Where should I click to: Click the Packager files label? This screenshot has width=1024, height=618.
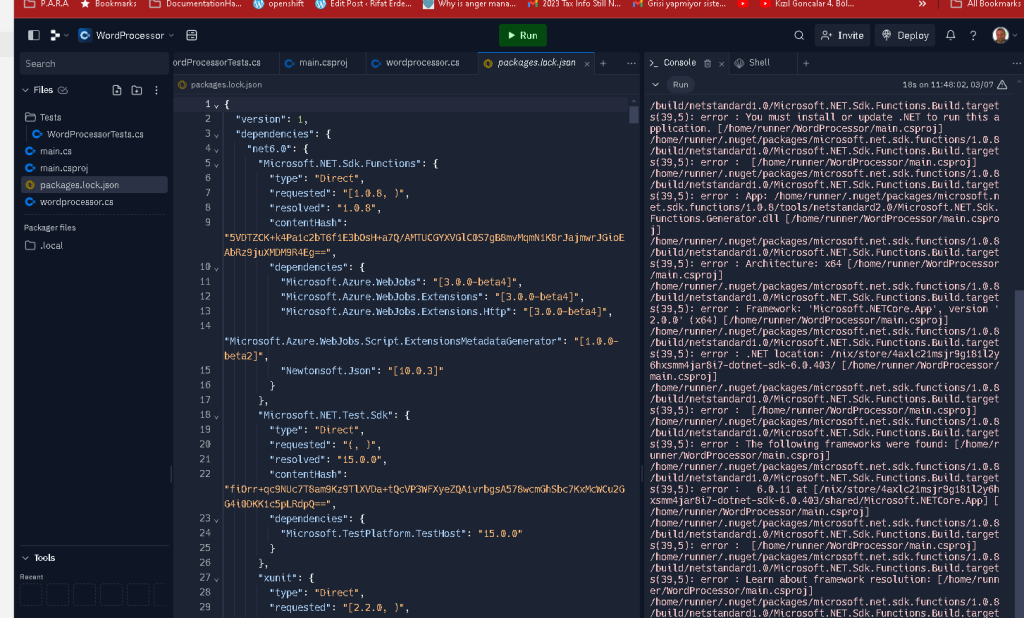coord(50,228)
